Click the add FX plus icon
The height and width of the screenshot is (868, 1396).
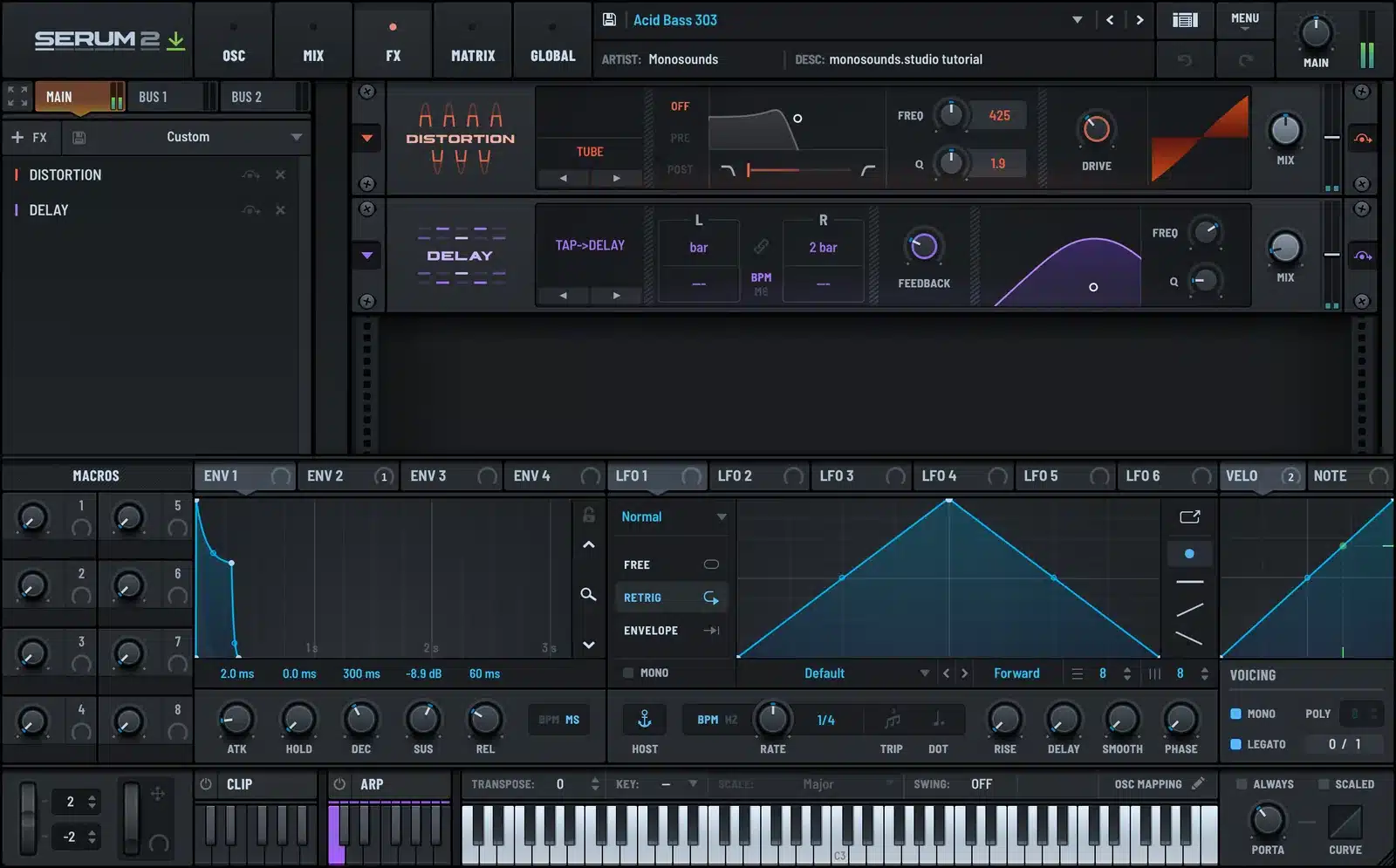17,137
